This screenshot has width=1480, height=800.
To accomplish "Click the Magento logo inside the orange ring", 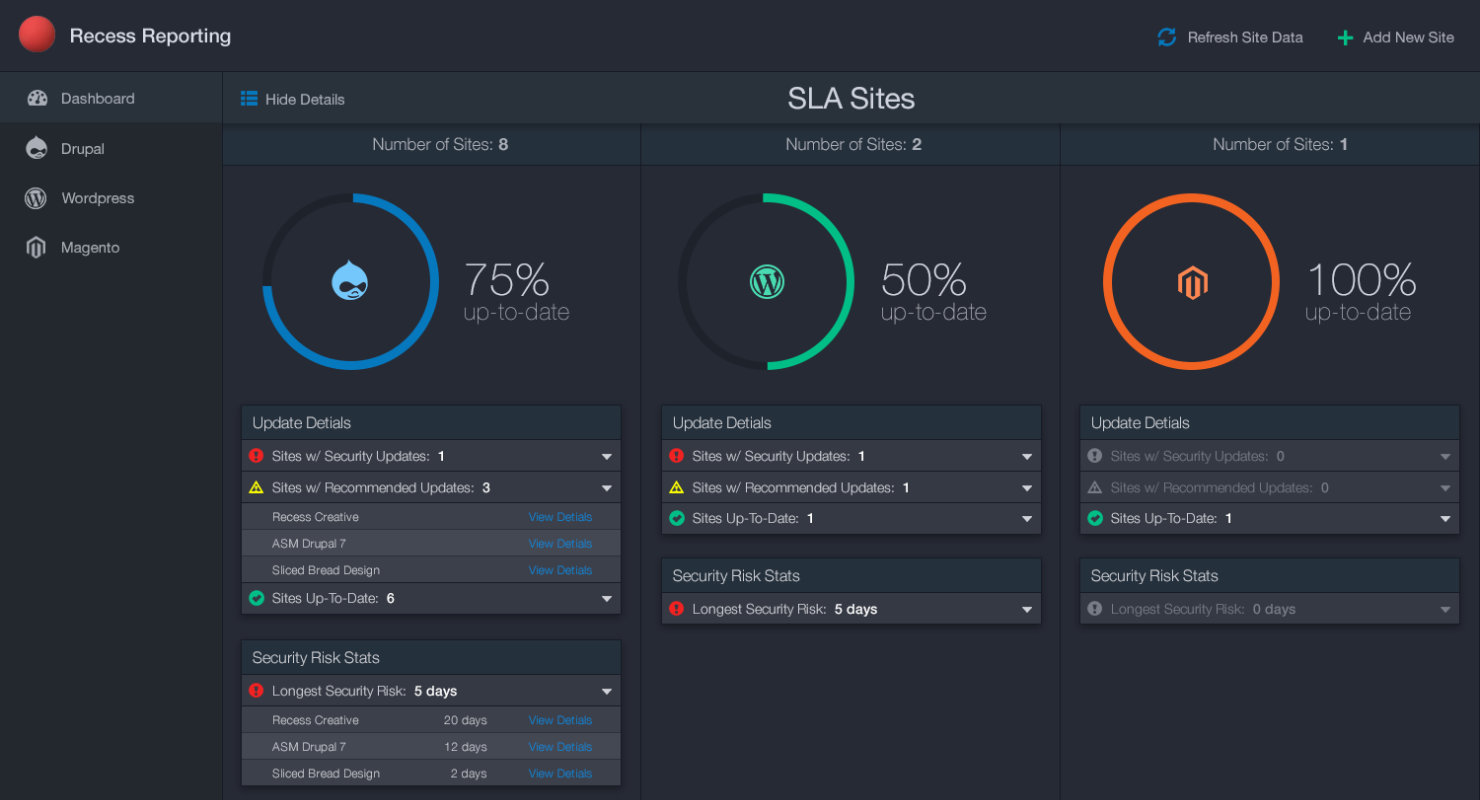I will coord(1191,283).
